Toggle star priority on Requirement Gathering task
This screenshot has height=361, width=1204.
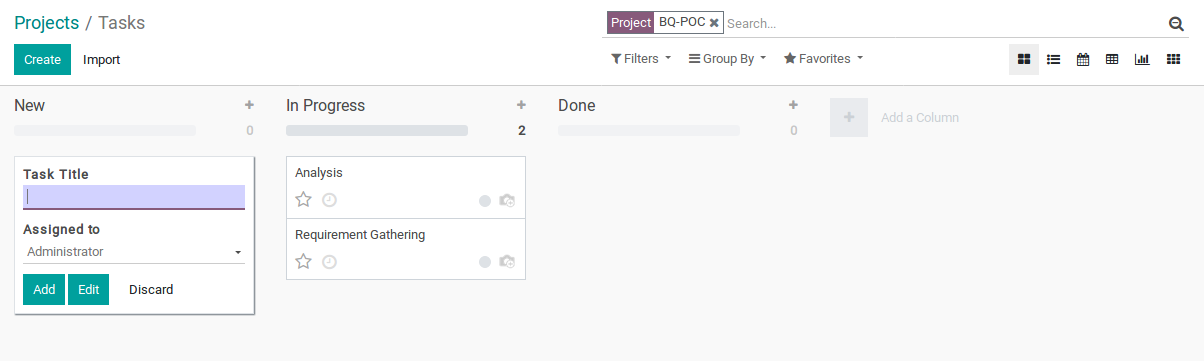pos(304,262)
